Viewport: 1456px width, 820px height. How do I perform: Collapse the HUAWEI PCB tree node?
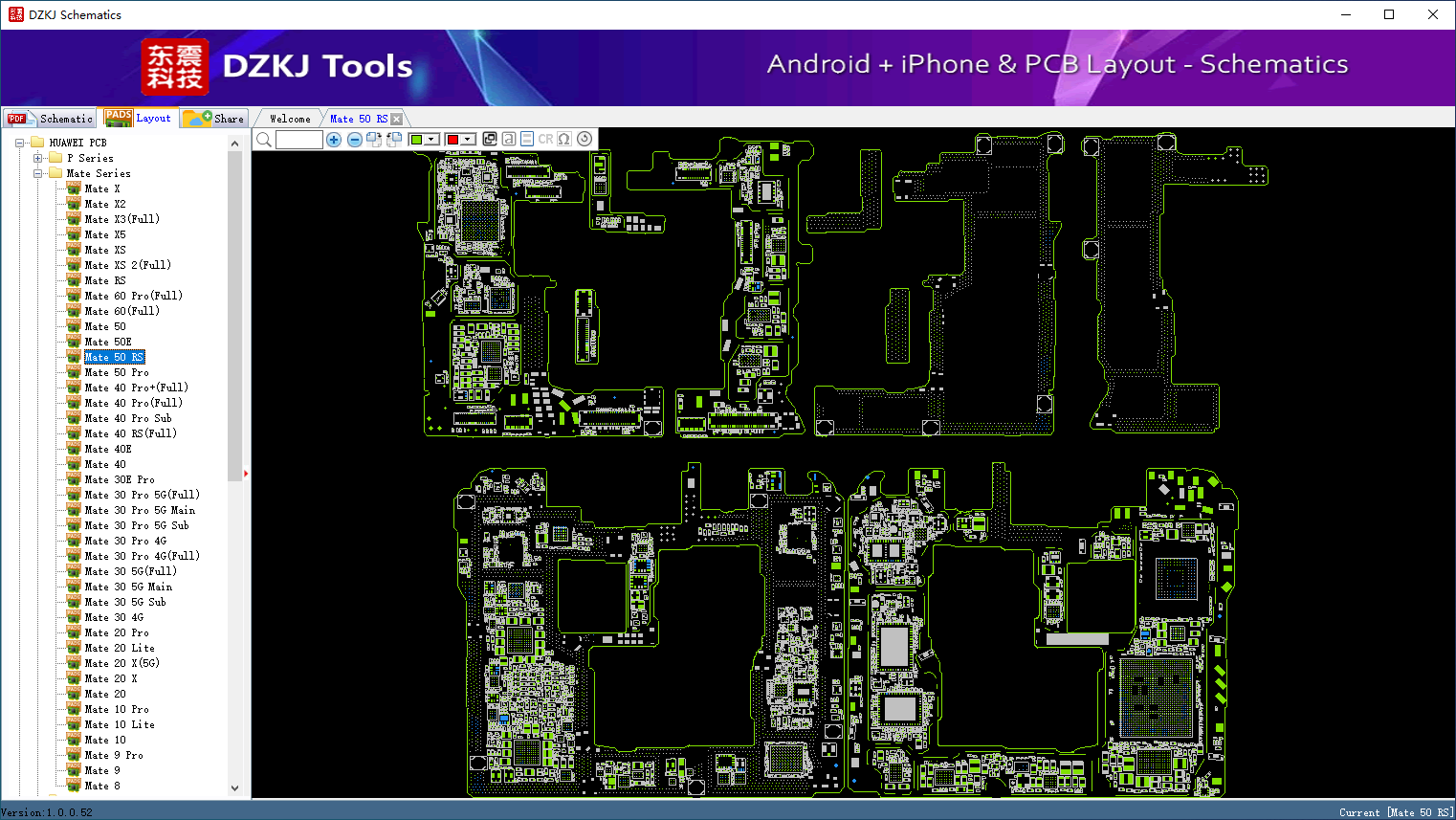click(19, 143)
